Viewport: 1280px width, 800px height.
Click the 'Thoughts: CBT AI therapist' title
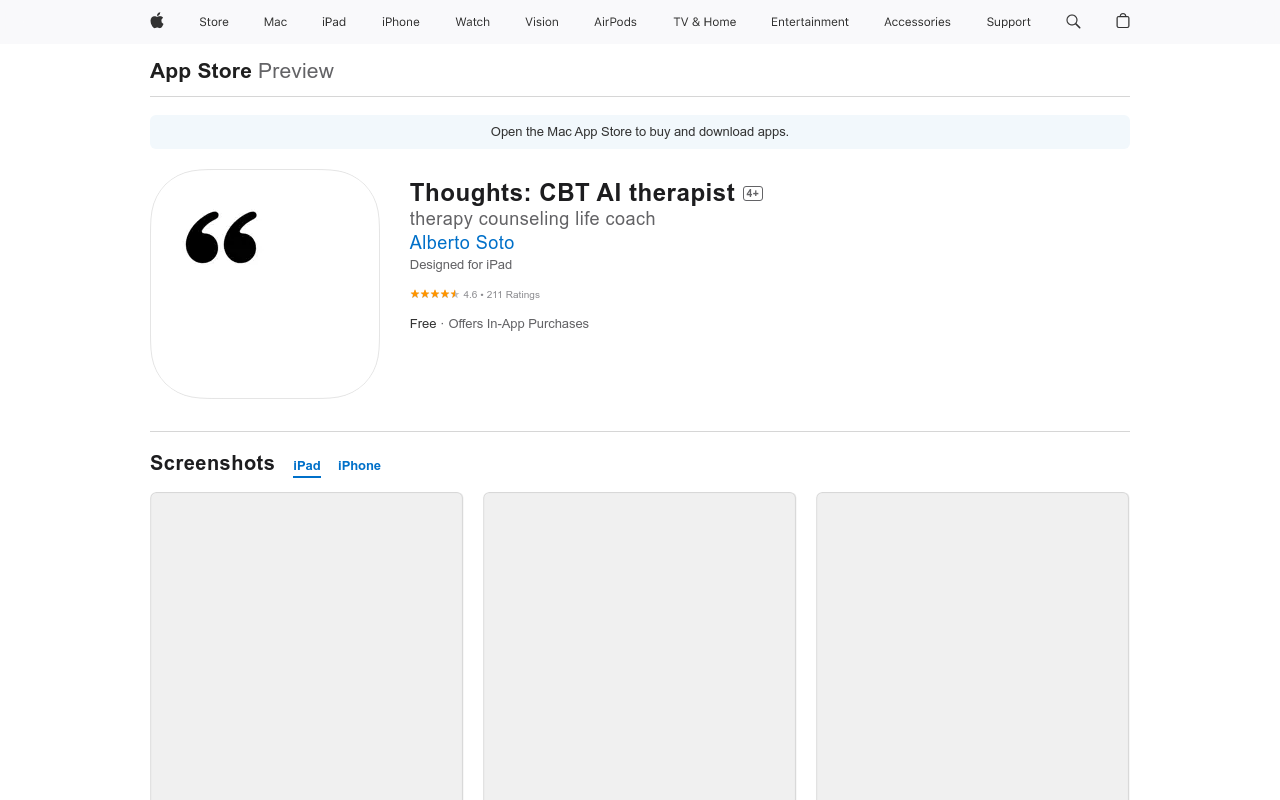[x=572, y=193]
